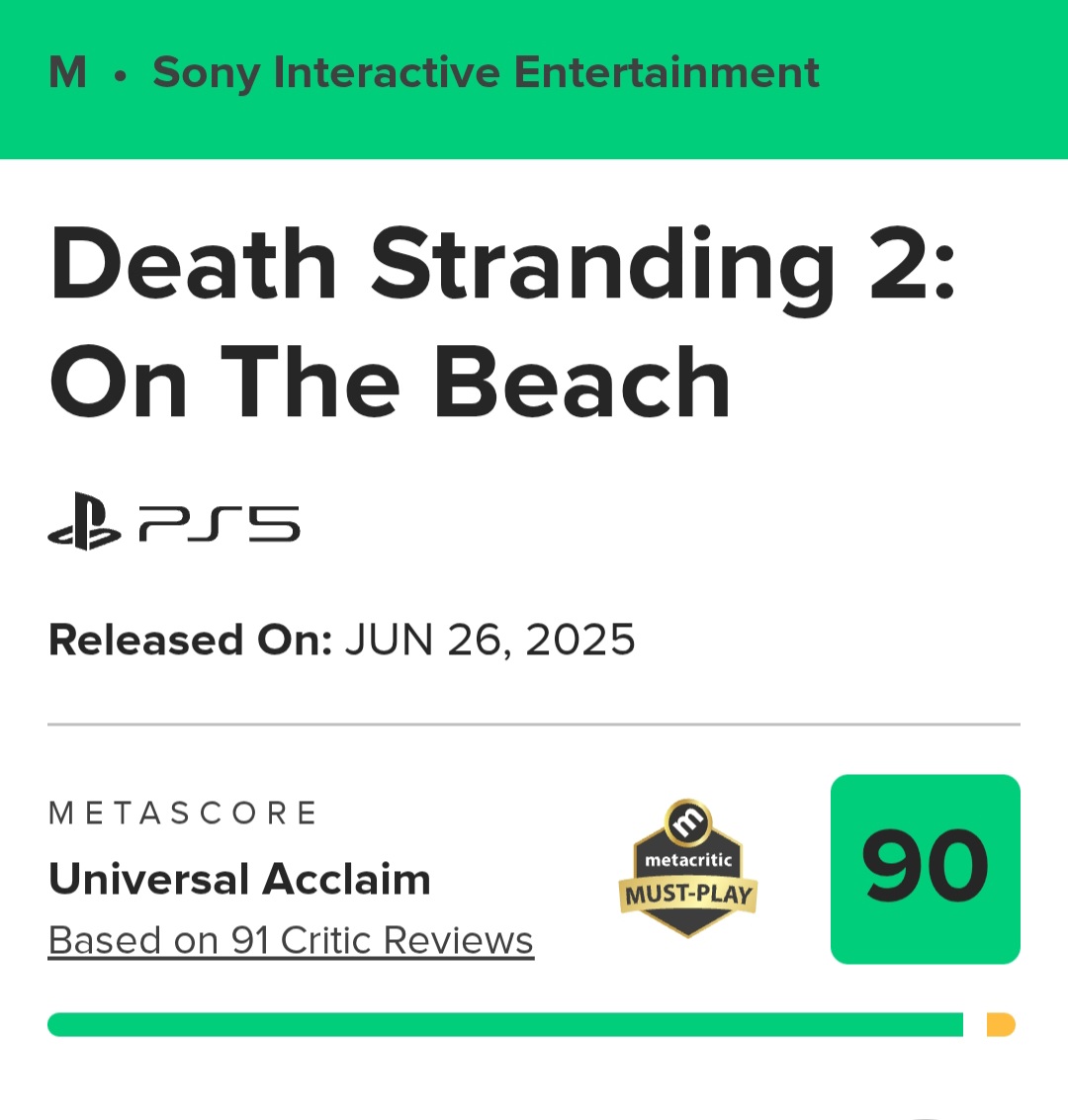Click the METASCORE heading label
The image size is (1068, 1120).
[x=183, y=814]
